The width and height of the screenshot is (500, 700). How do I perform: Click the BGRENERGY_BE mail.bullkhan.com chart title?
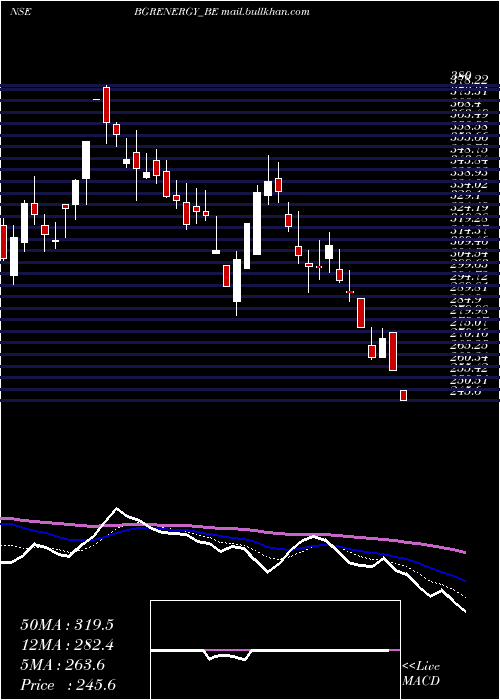point(222,12)
